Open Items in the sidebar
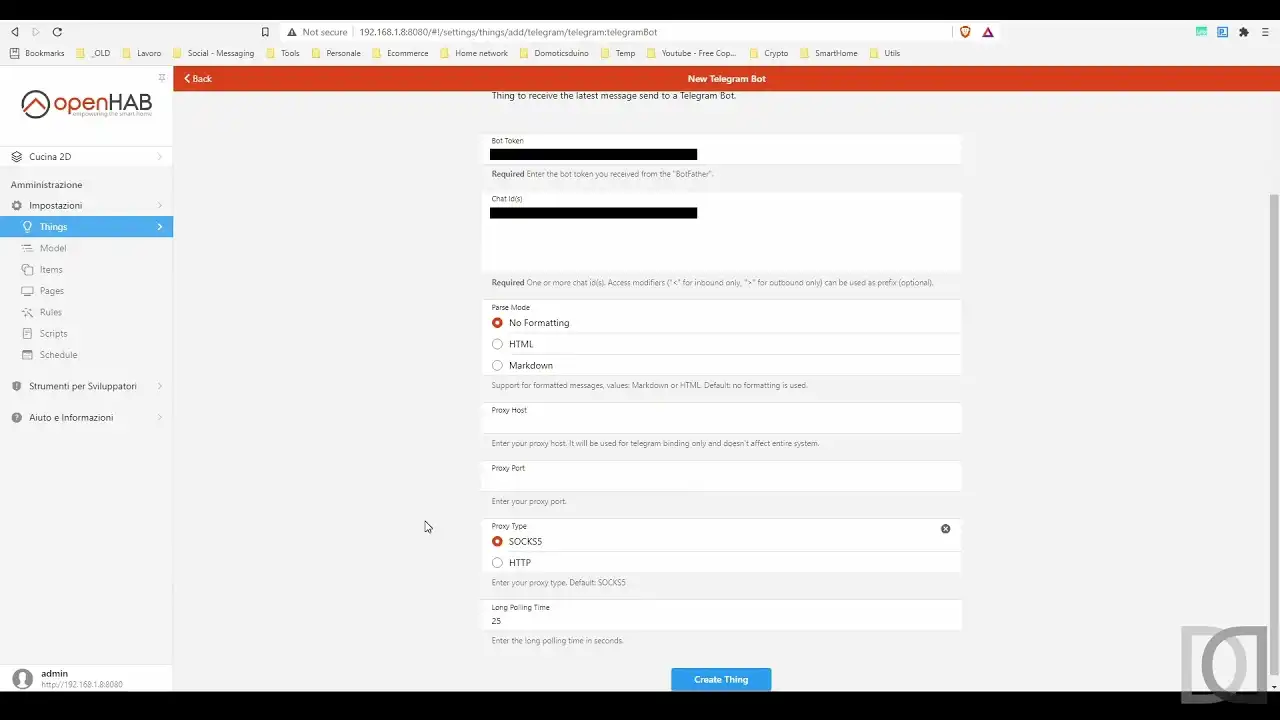This screenshot has width=1280, height=720. point(86,270)
